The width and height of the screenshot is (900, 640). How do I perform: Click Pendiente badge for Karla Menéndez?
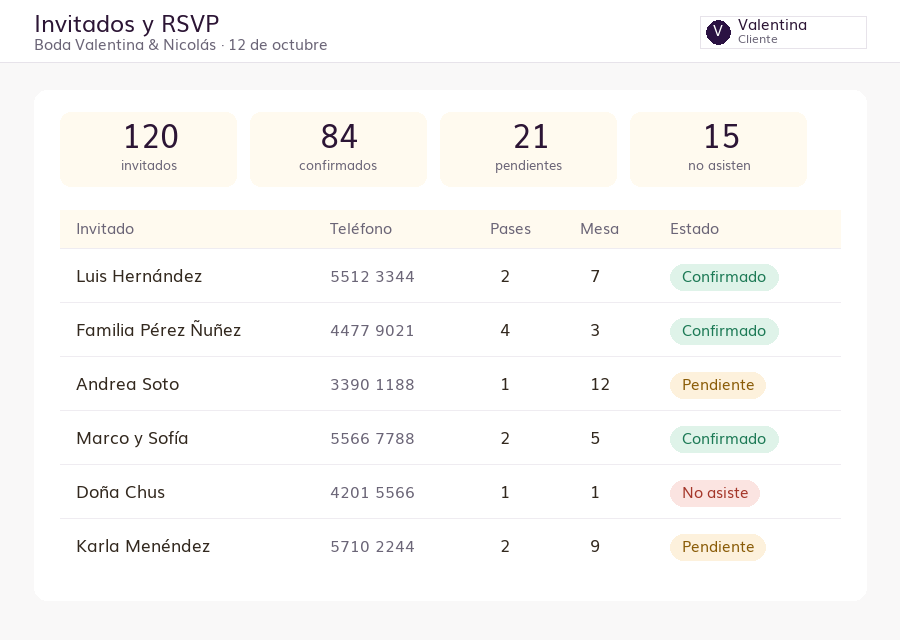coord(717,547)
